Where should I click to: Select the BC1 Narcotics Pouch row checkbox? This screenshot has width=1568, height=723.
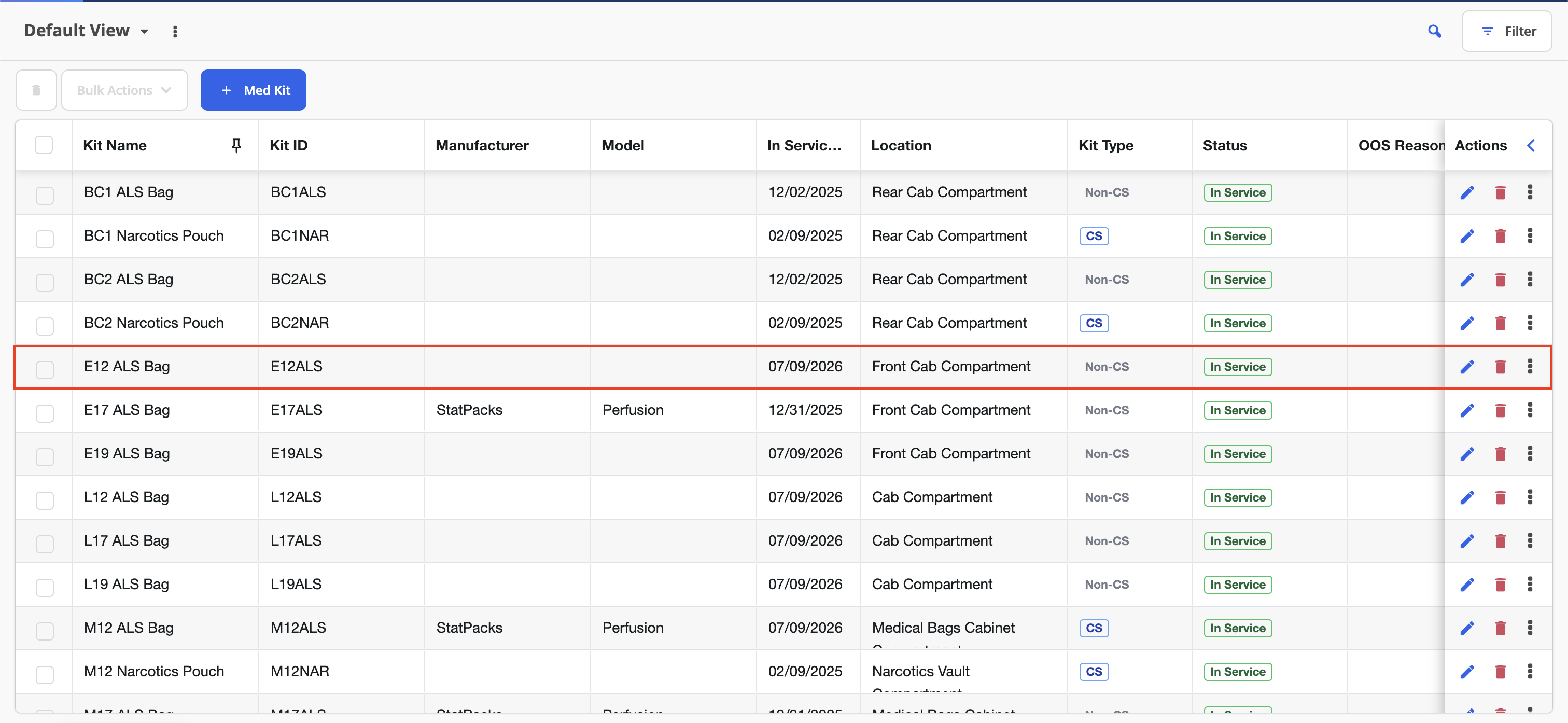tap(45, 239)
